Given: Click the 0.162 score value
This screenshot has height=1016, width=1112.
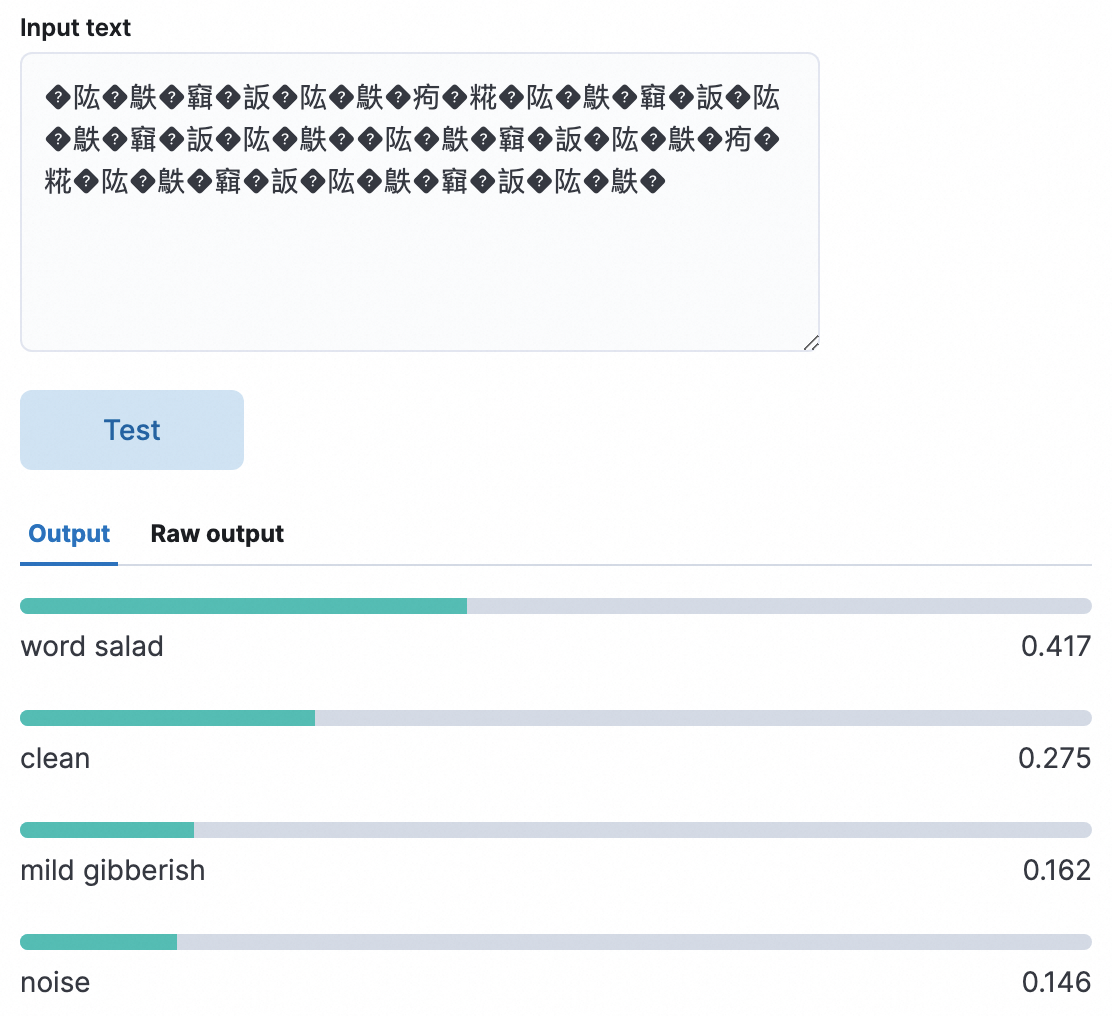Looking at the screenshot, I should [x=1056, y=870].
